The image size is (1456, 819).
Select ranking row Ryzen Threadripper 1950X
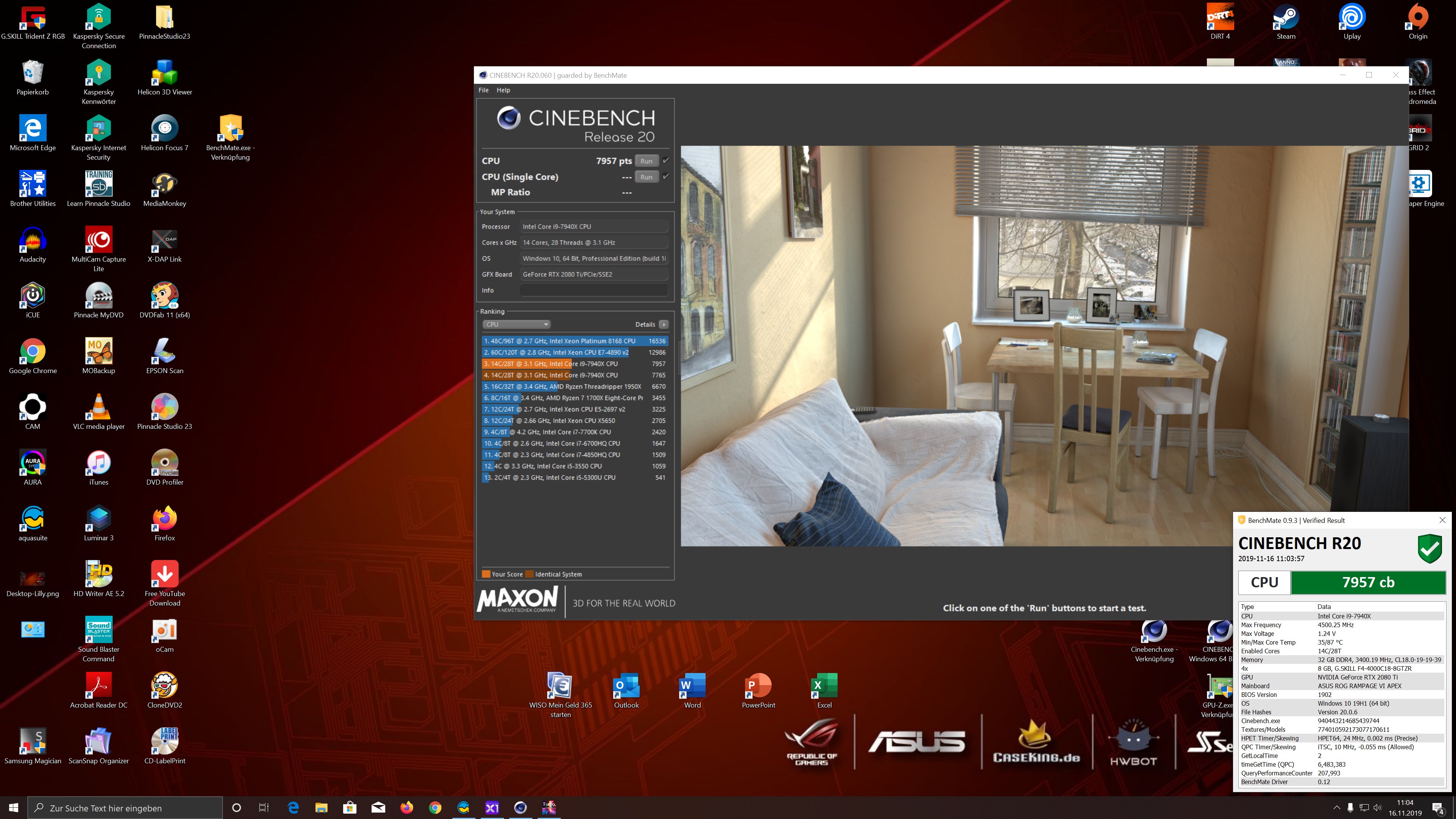click(575, 387)
